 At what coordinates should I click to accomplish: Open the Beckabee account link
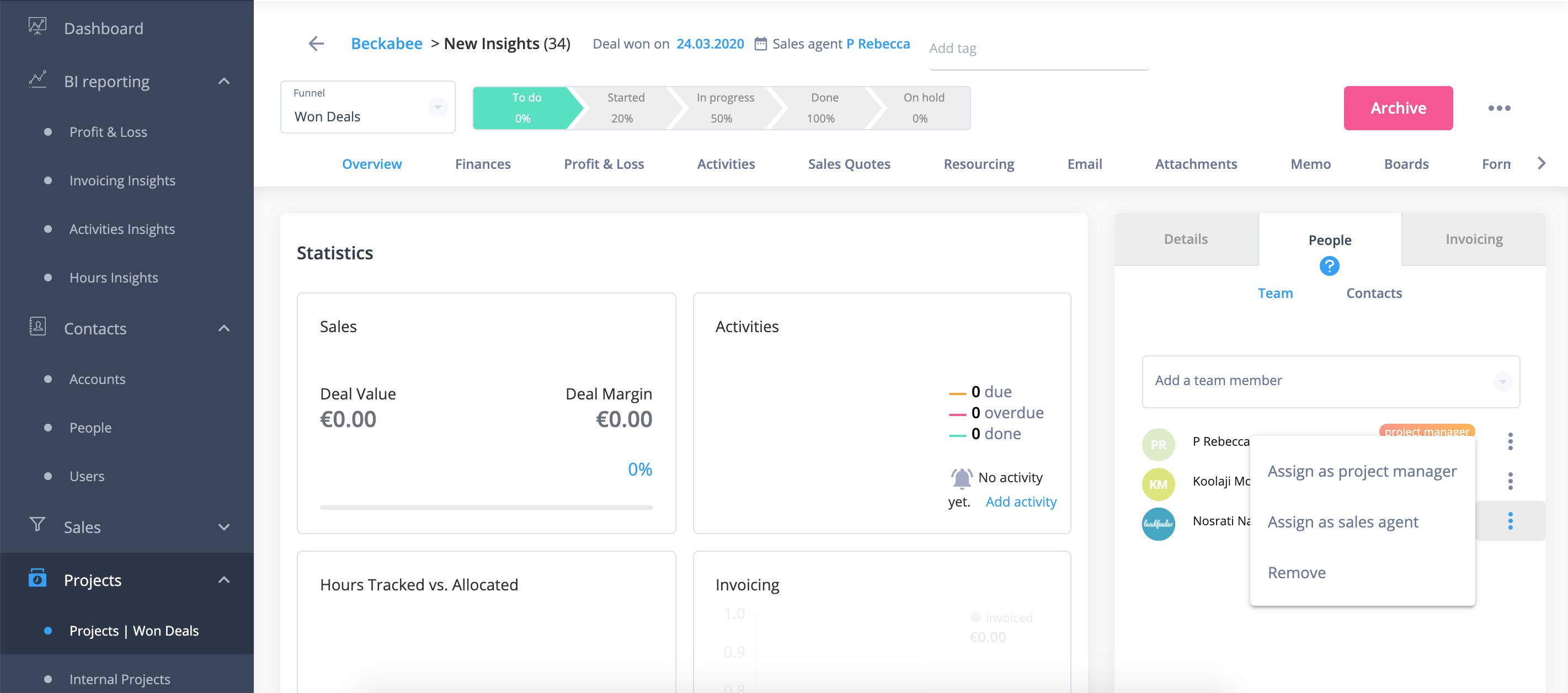point(386,43)
